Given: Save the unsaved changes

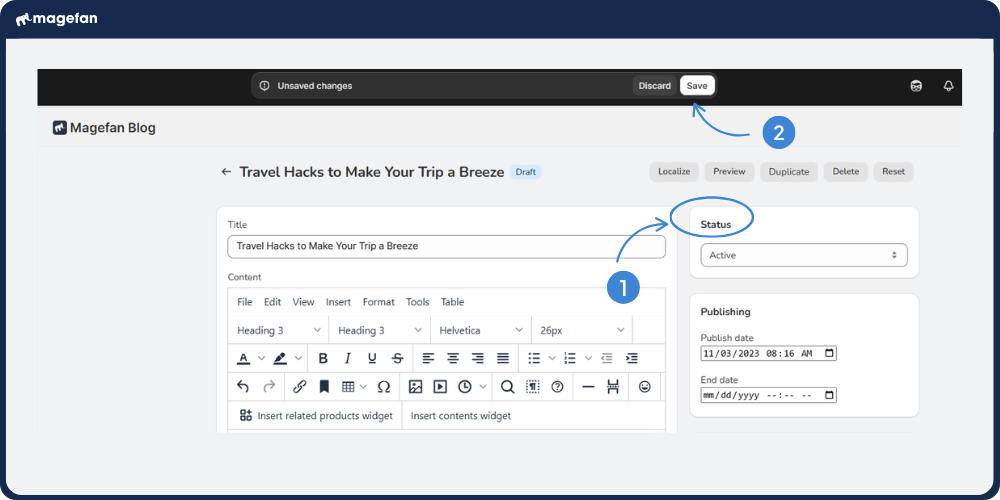Looking at the screenshot, I should point(697,86).
